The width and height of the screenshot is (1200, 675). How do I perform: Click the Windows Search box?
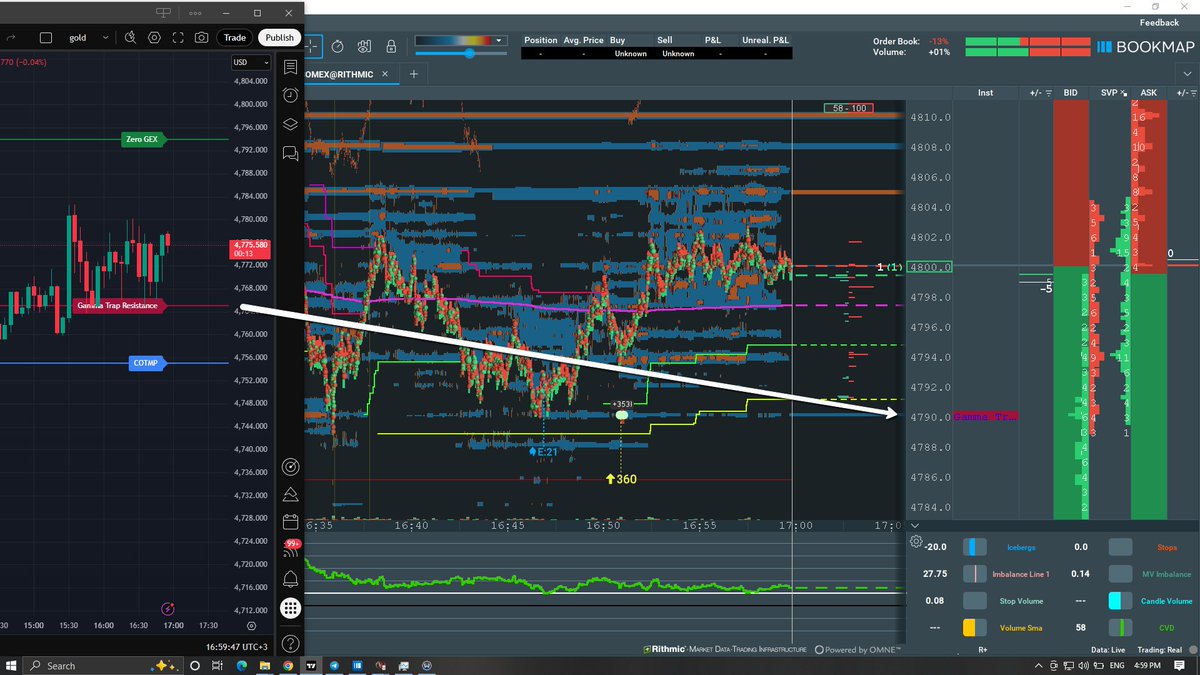tap(104, 665)
